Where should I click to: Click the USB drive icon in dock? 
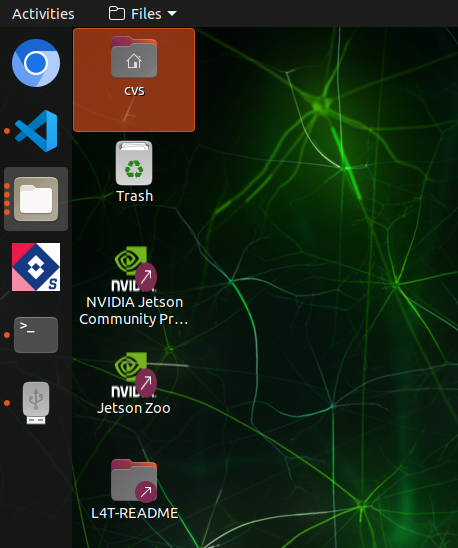[36, 403]
